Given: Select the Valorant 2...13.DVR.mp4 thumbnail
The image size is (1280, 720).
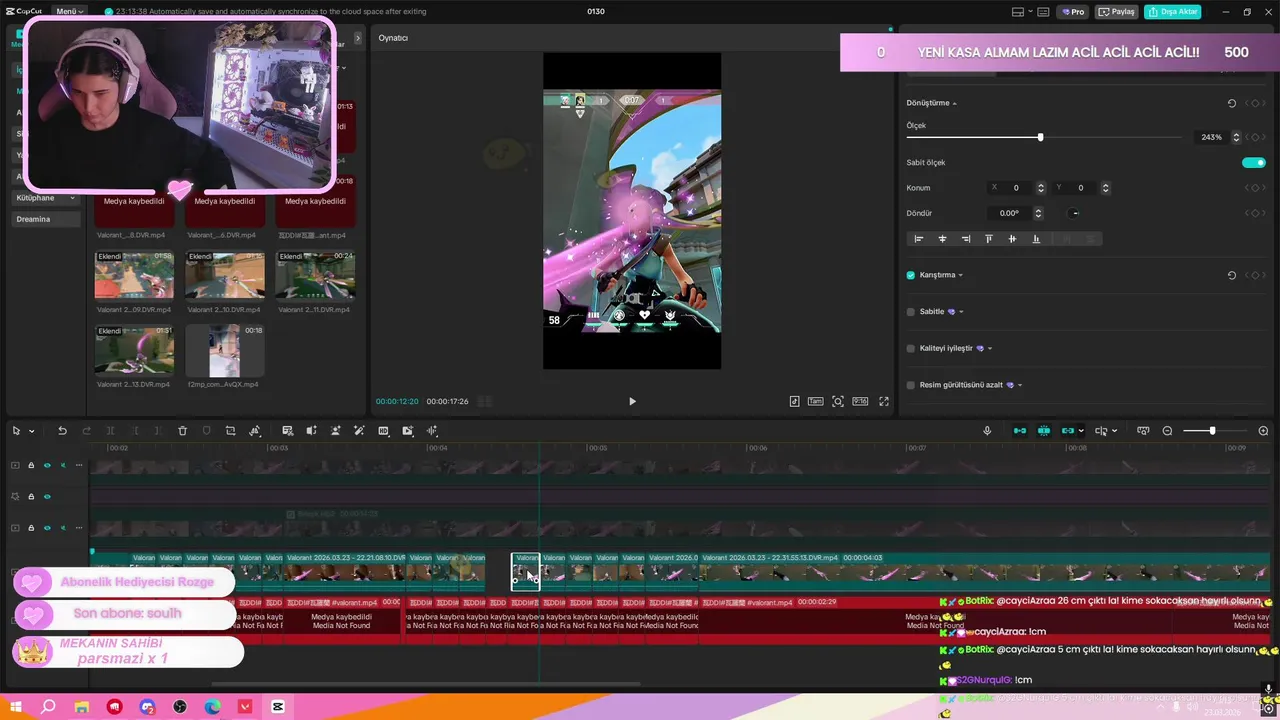Looking at the screenshot, I should click(134, 350).
